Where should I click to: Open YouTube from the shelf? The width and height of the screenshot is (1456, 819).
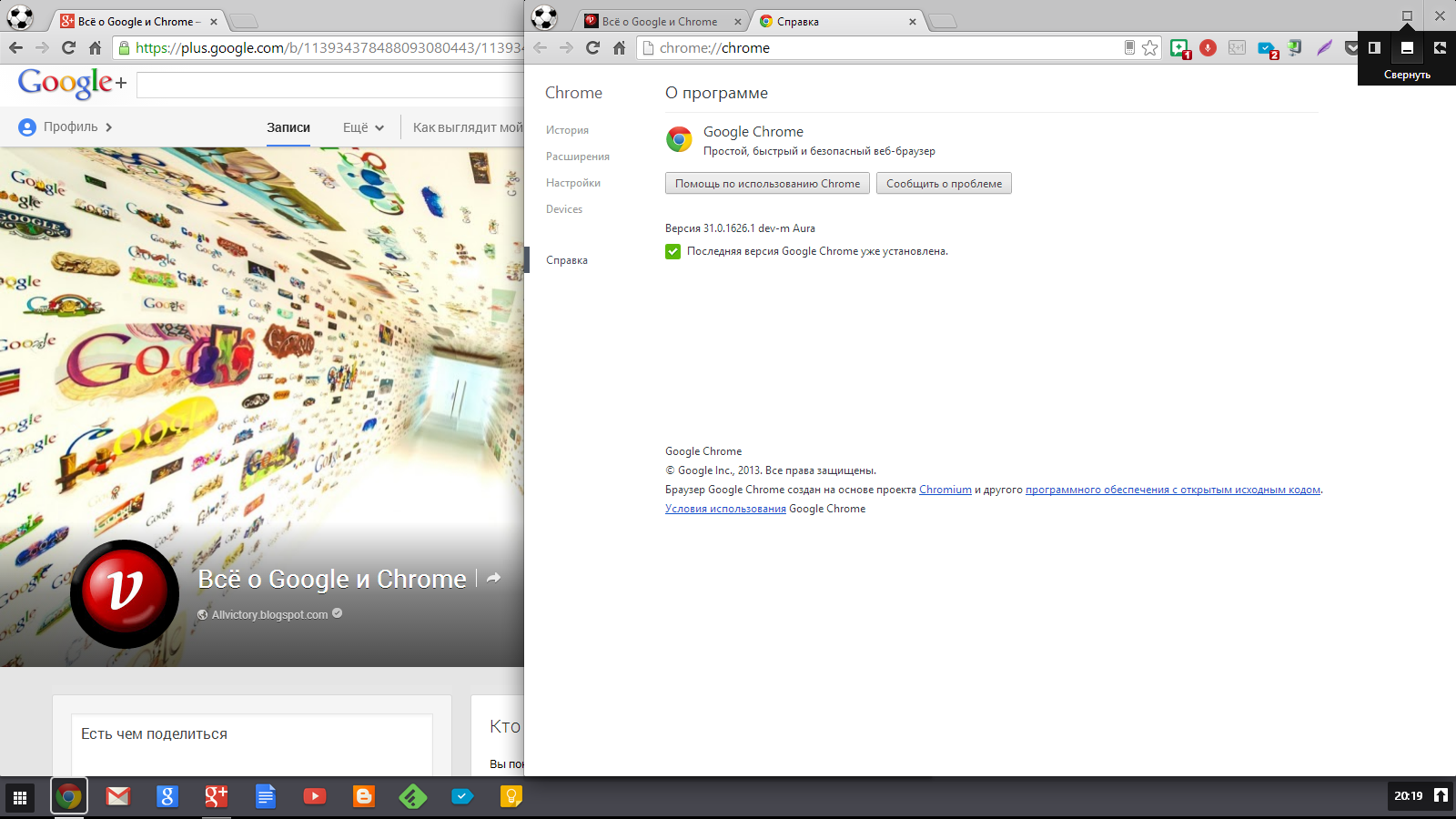pos(315,797)
